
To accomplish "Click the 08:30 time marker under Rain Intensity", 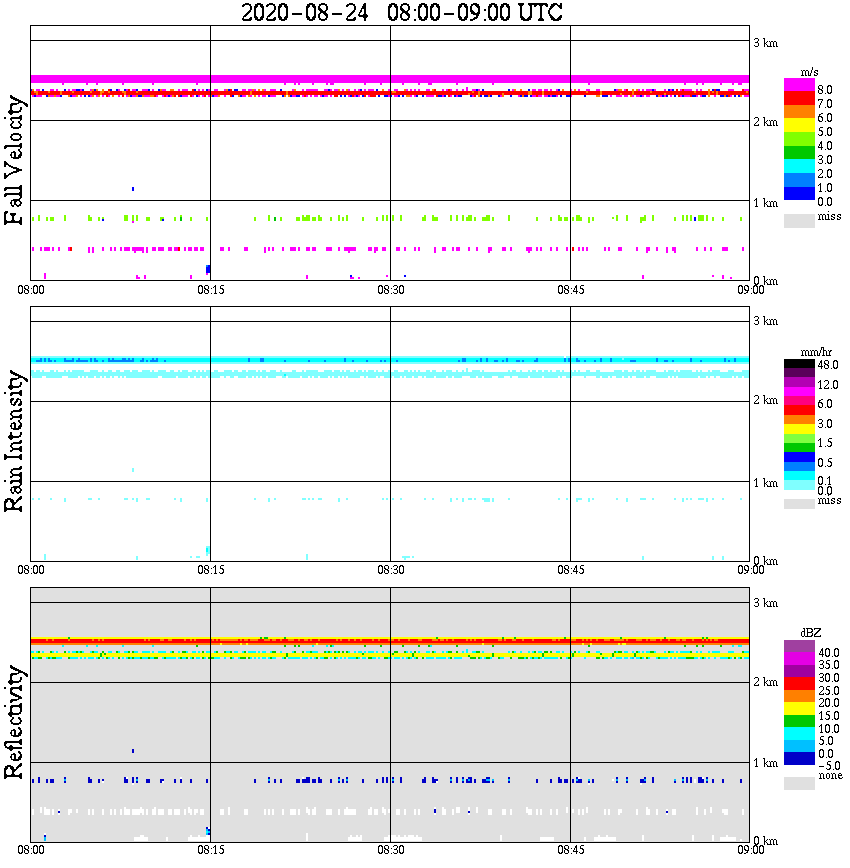I will pos(390,570).
